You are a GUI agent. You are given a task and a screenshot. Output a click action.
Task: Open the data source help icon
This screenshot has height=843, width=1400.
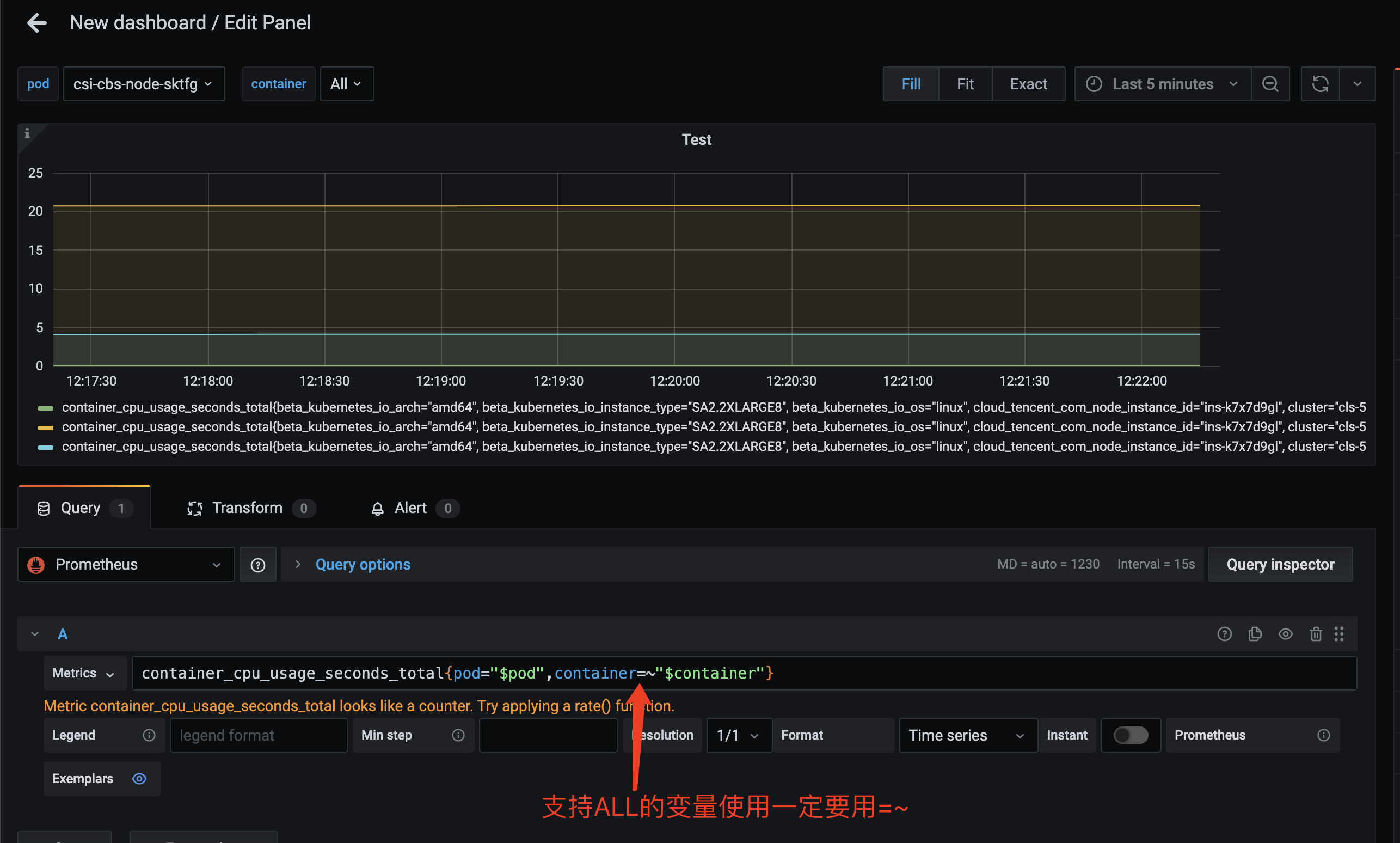pos(258,565)
